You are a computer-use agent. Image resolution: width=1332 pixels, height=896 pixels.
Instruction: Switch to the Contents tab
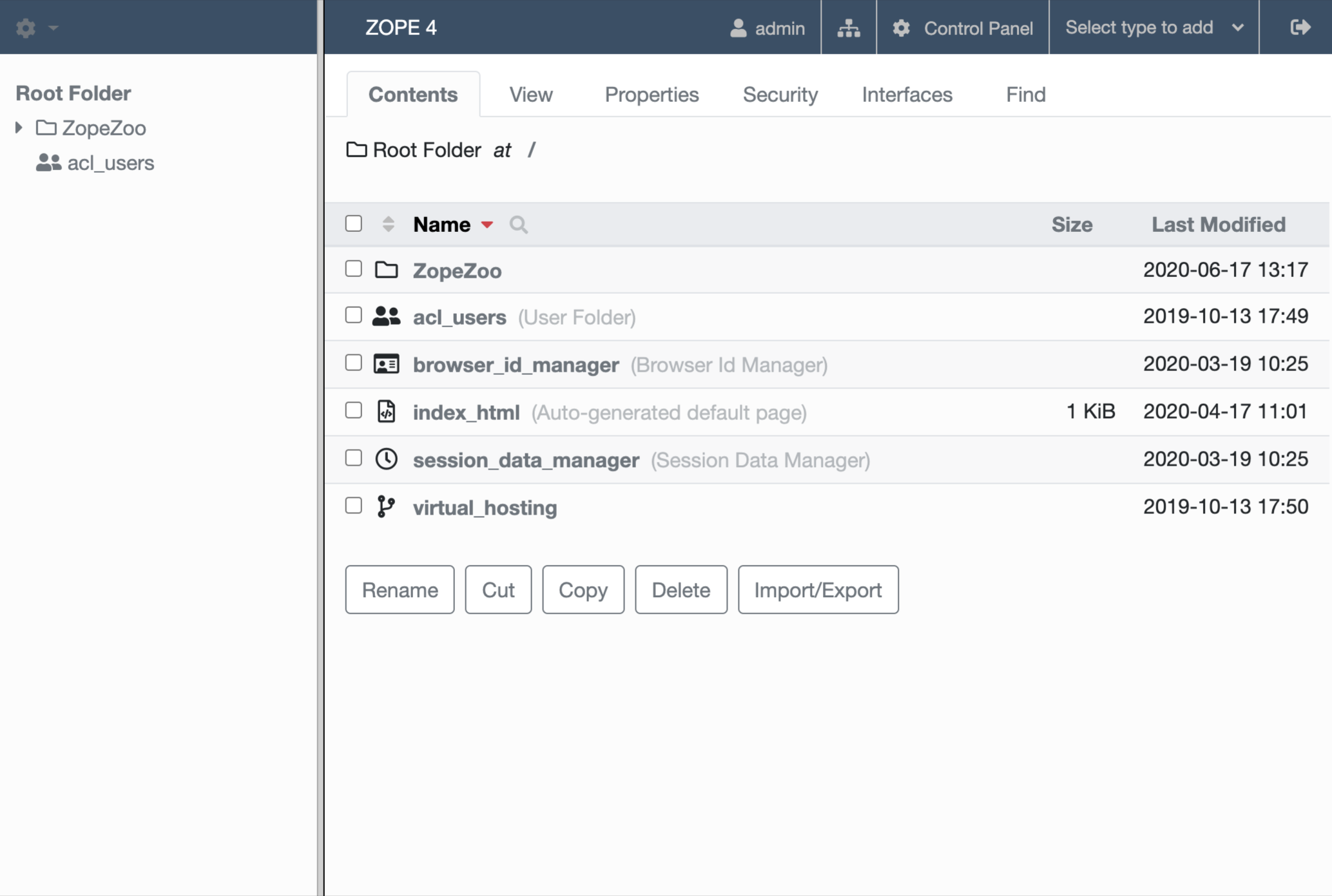point(413,94)
